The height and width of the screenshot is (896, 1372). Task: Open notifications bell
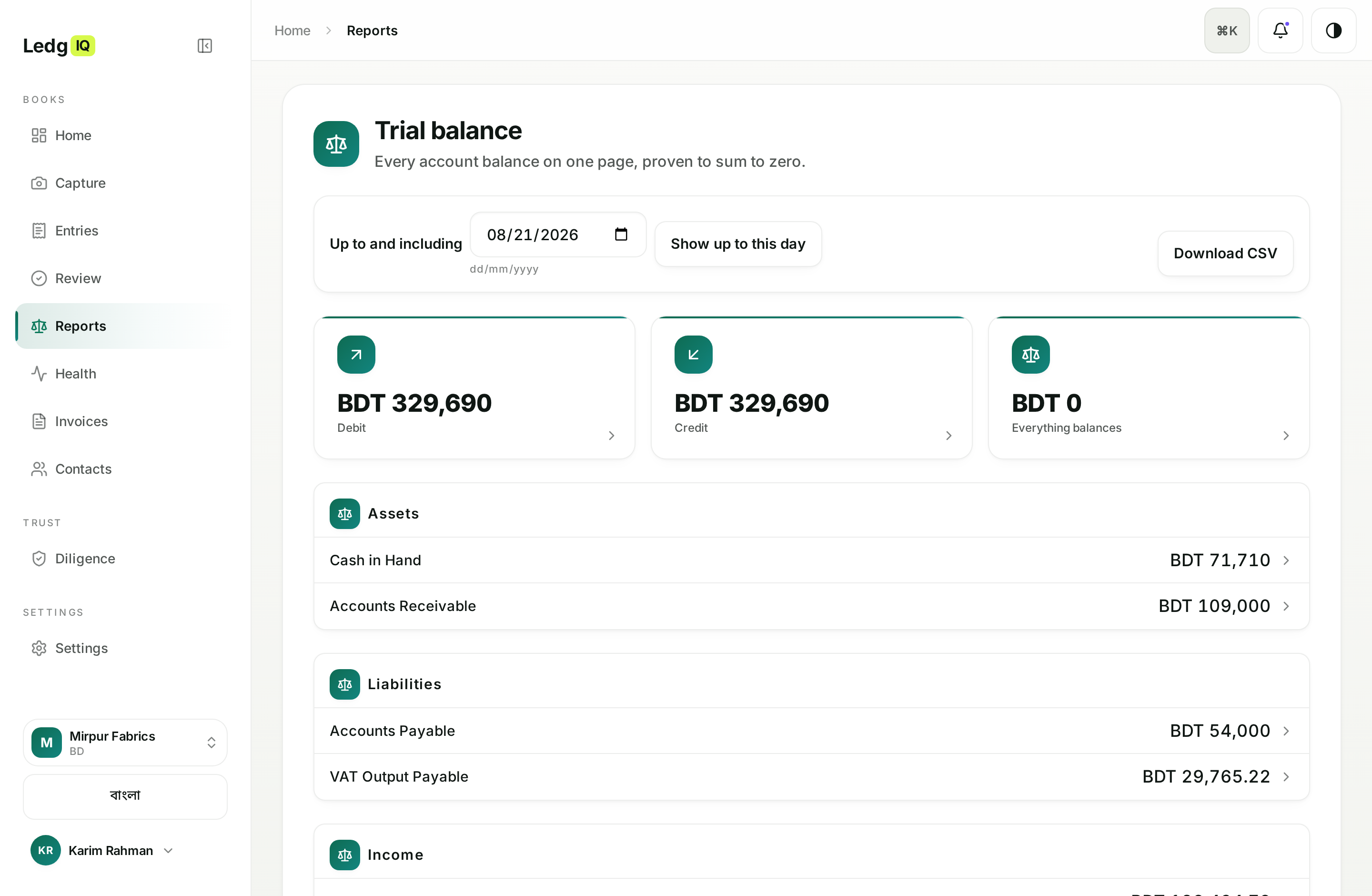pos(1281,31)
